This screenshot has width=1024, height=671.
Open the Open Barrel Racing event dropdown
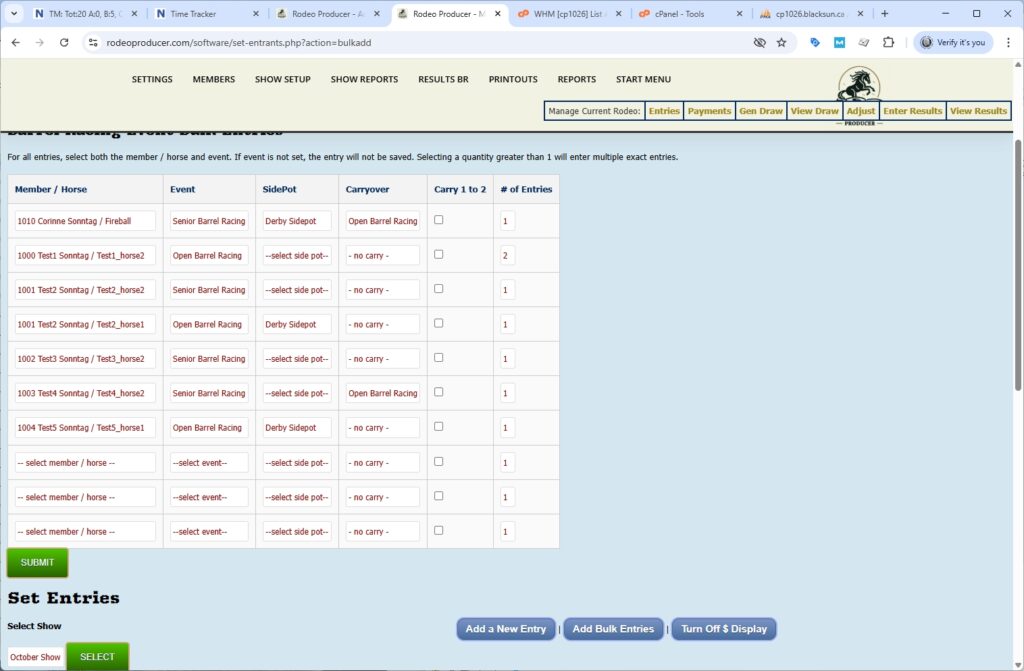(x=208, y=255)
